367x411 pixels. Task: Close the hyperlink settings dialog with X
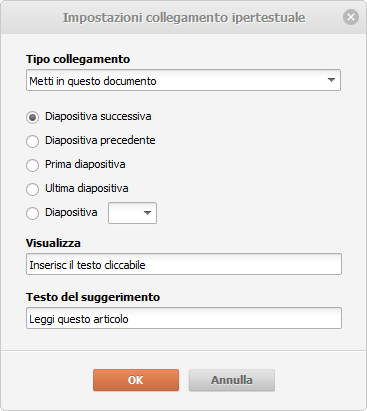click(351, 17)
